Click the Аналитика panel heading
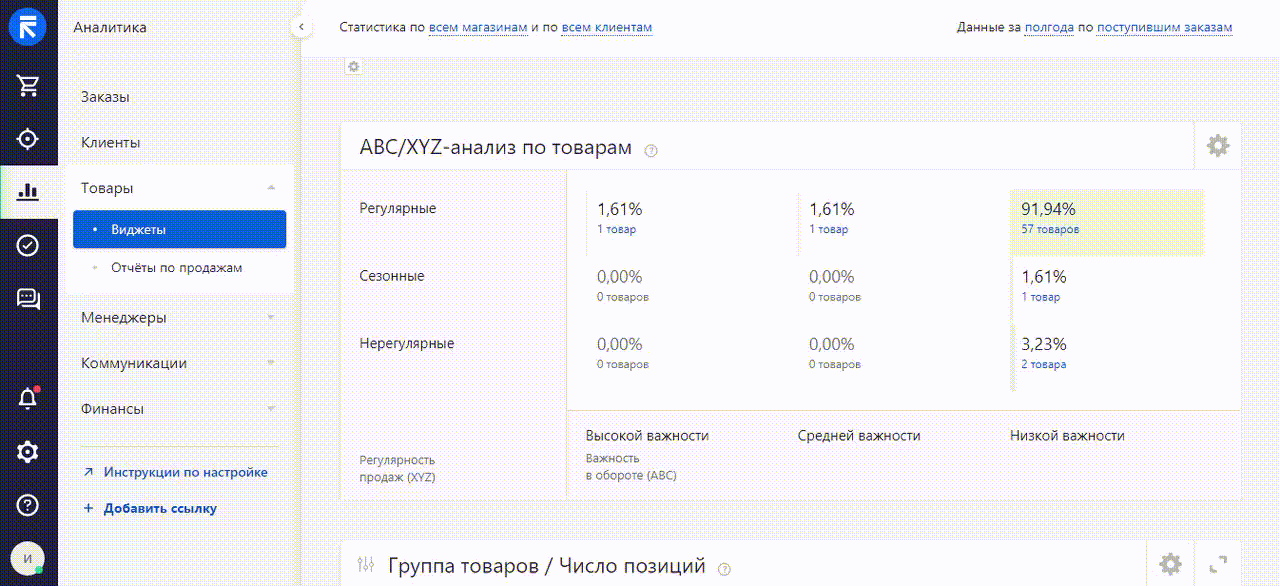Image resolution: width=1280 pixels, height=586 pixels. 110,27
